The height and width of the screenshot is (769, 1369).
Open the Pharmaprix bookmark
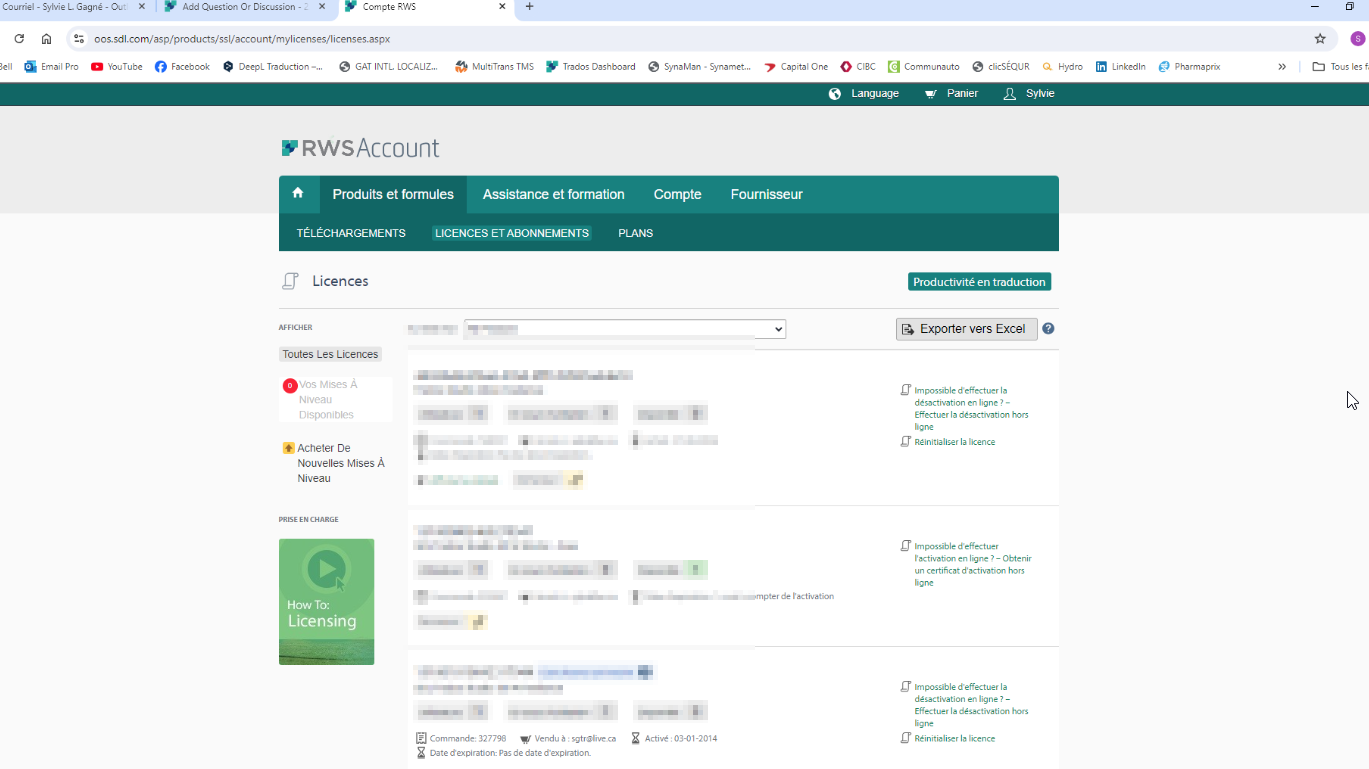pyautogui.click(x=1189, y=67)
